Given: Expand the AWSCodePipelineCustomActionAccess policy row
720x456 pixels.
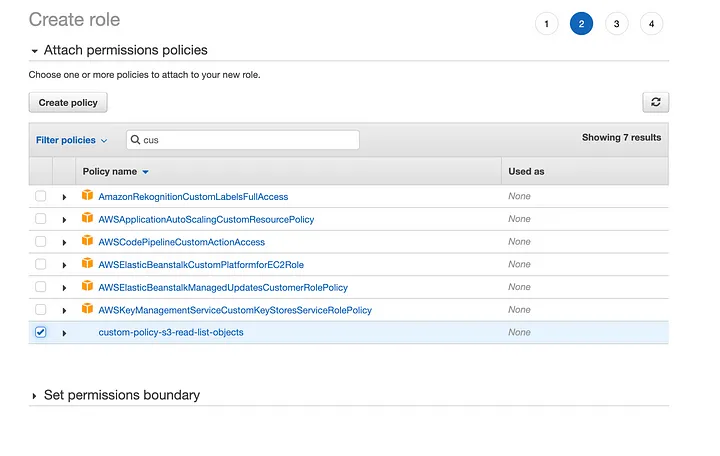Looking at the screenshot, I should click(64, 242).
